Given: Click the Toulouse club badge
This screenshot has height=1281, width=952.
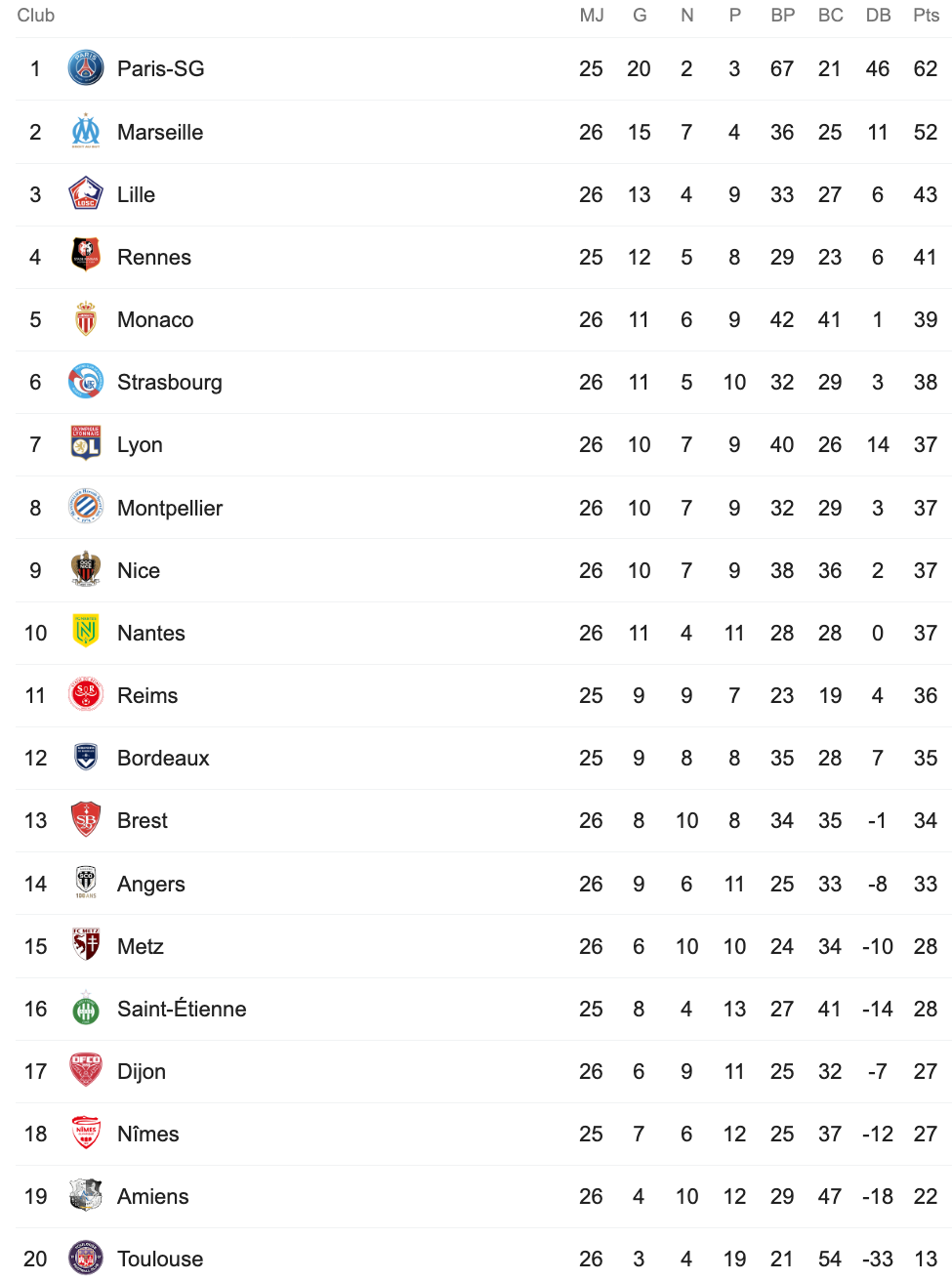Looking at the screenshot, I should (86, 1259).
